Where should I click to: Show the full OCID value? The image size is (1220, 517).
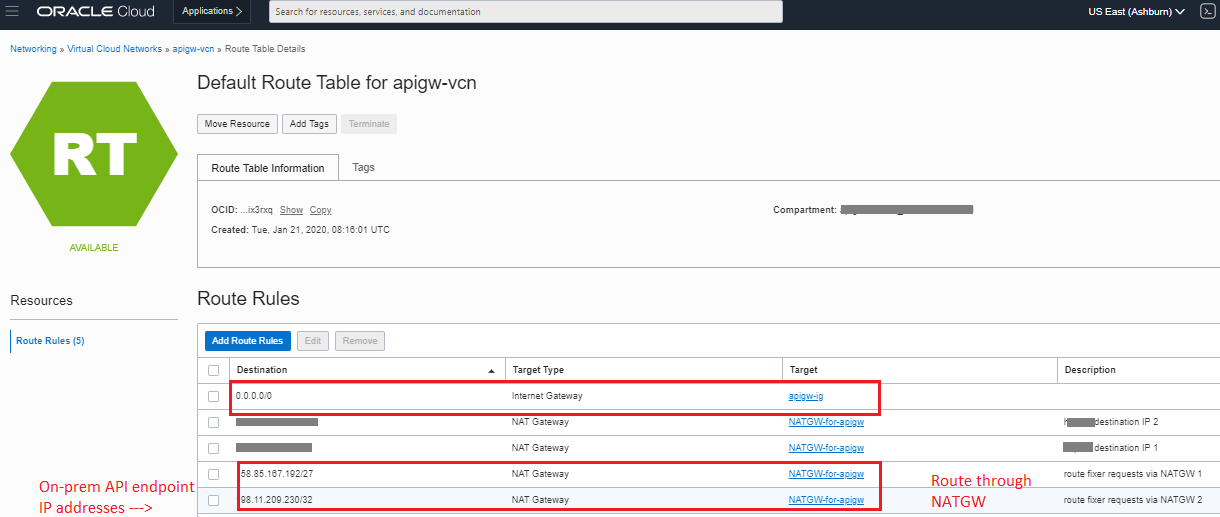coord(291,210)
